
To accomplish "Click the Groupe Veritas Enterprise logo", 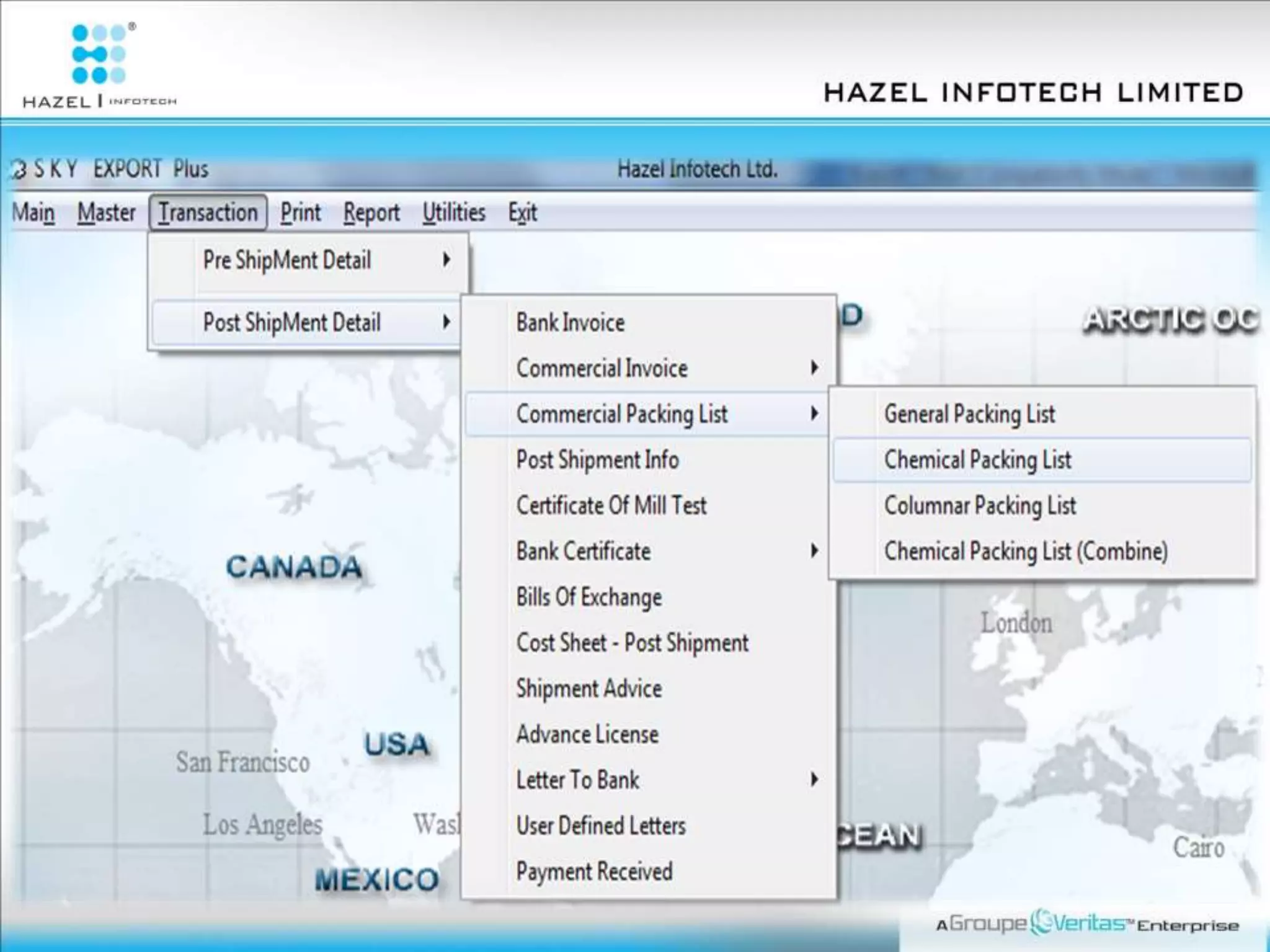I will [1087, 924].
